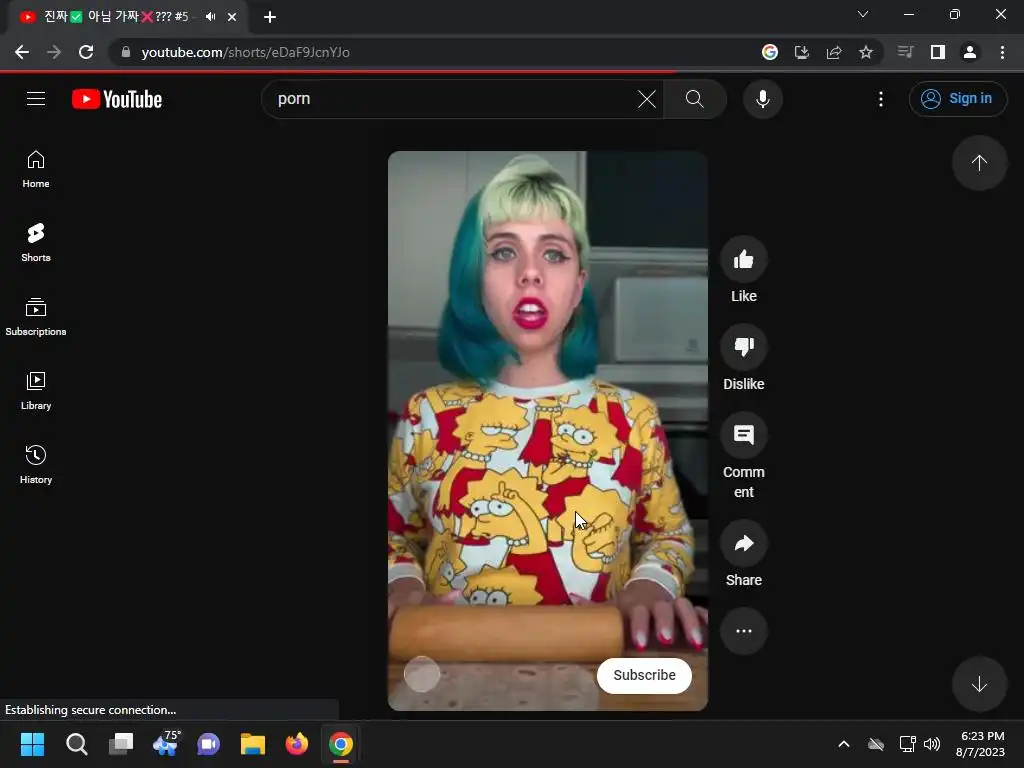This screenshot has height=768, width=1024.
Task: Go to previous Short with up arrow
Action: tap(979, 163)
